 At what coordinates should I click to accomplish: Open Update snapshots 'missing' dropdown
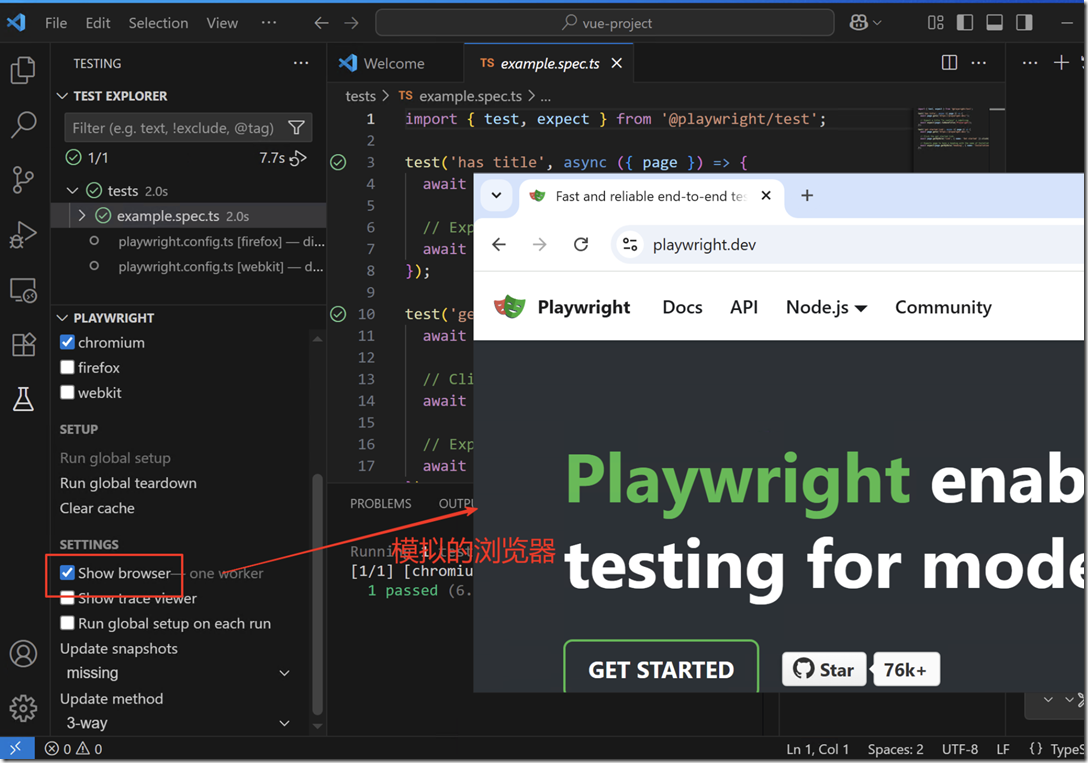[178, 673]
